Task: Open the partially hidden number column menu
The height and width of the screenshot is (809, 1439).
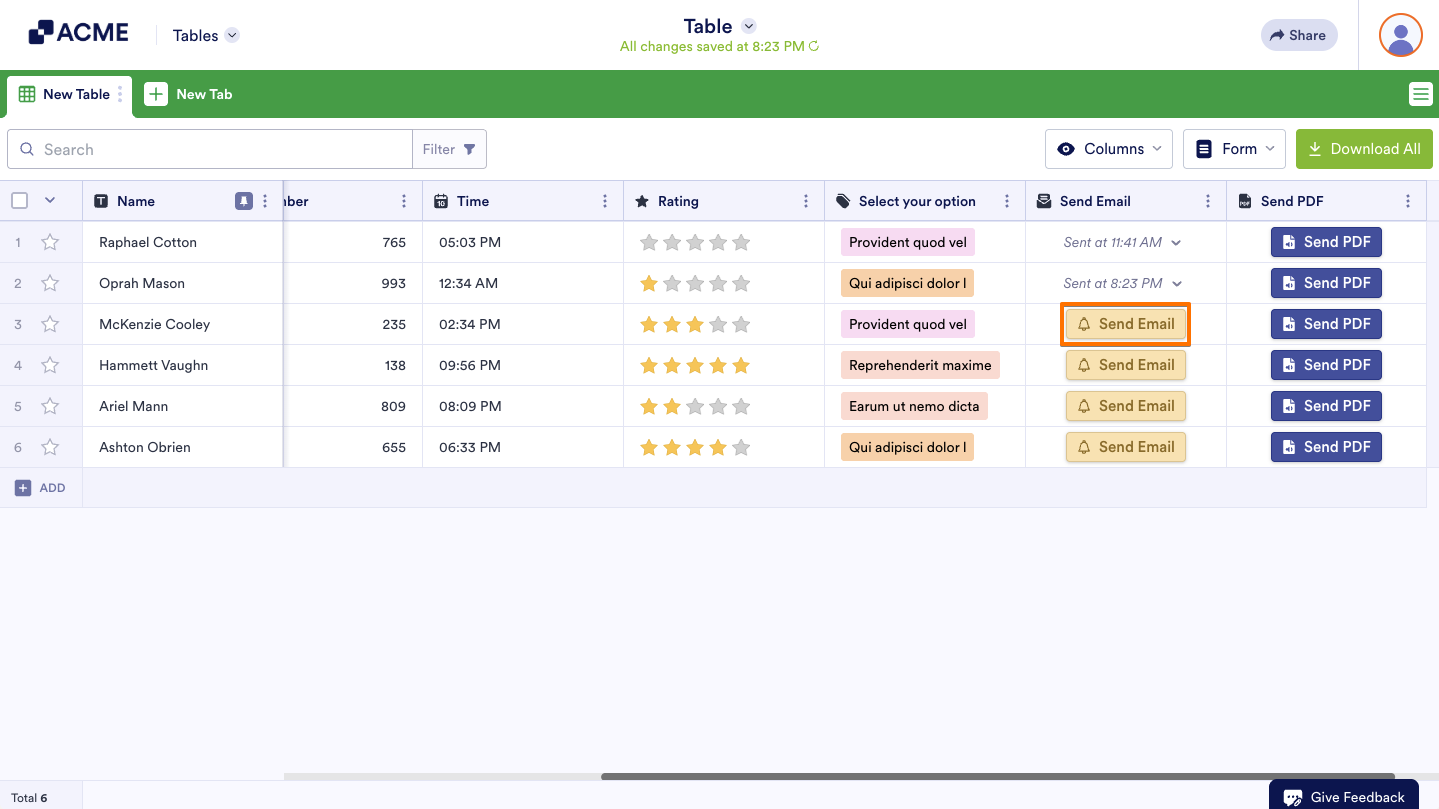Action: pos(404,201)
